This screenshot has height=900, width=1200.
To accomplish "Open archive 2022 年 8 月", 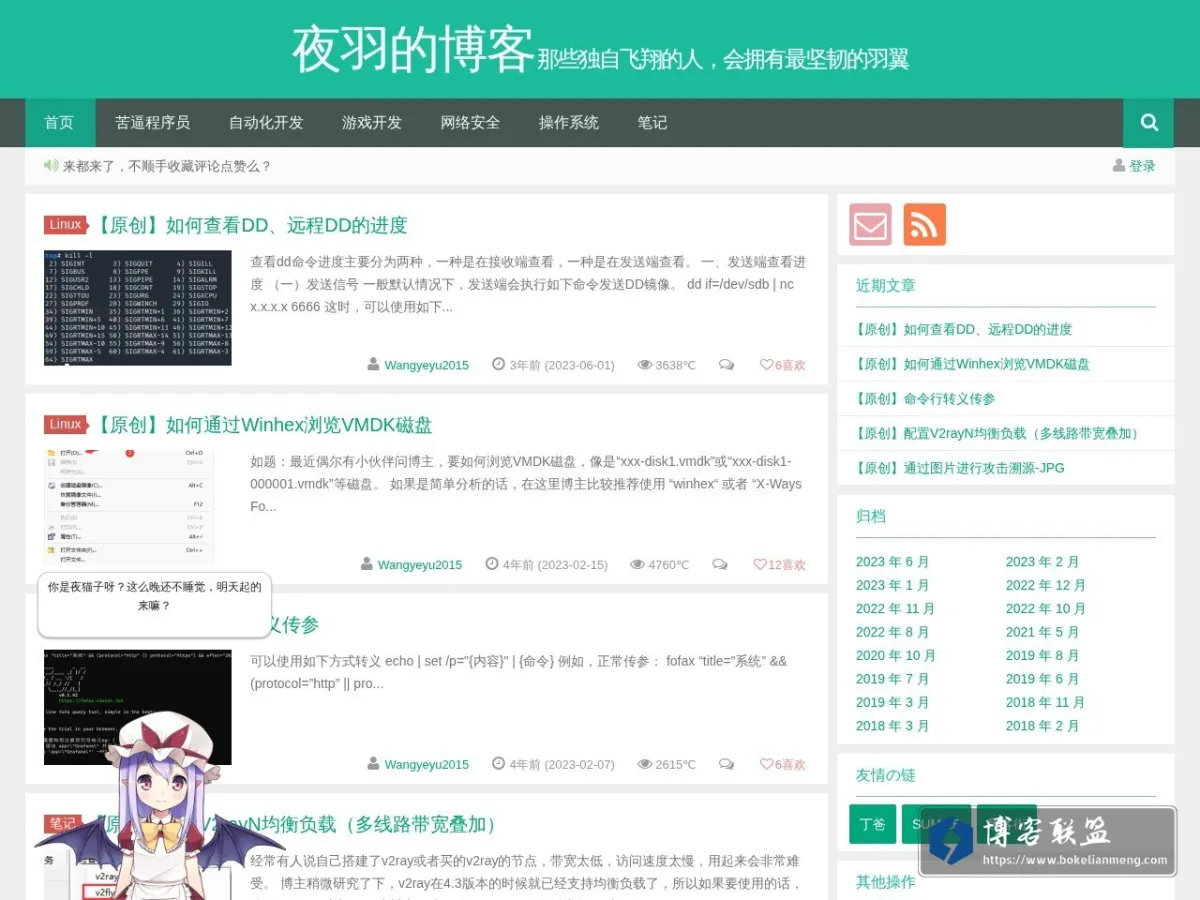I will click(892, 632).
